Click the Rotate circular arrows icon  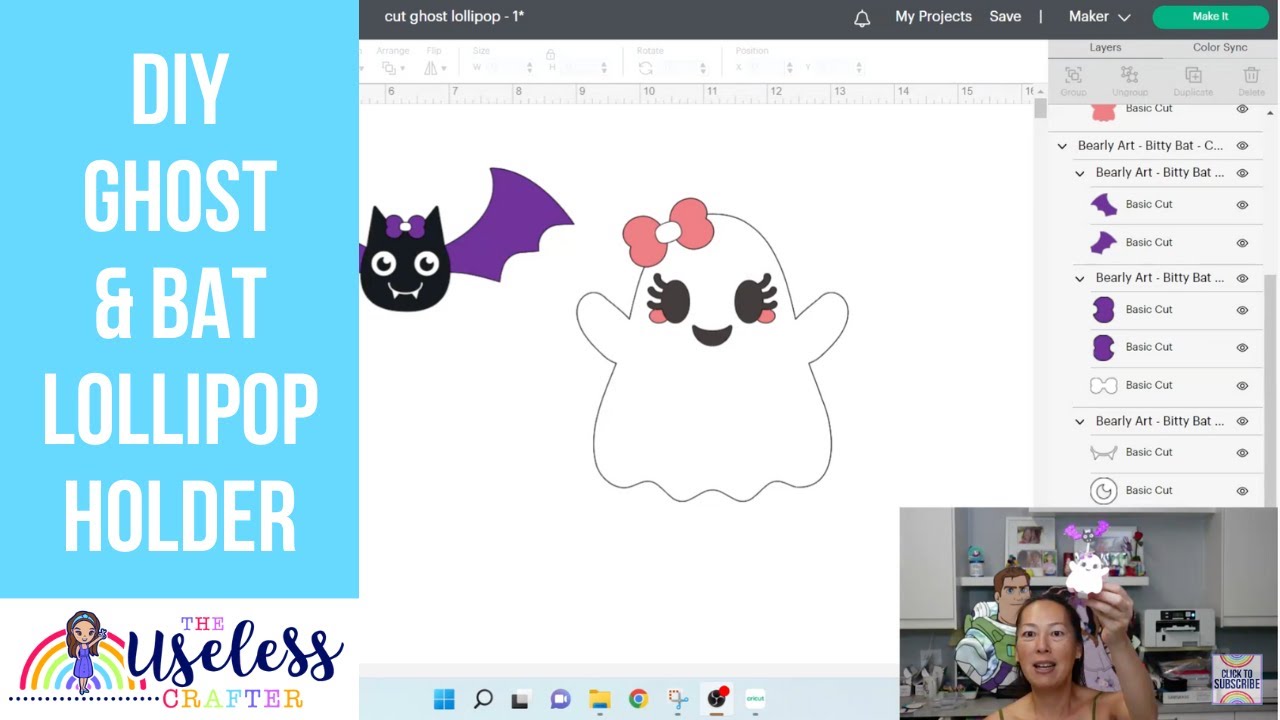[x=646, y=68]
